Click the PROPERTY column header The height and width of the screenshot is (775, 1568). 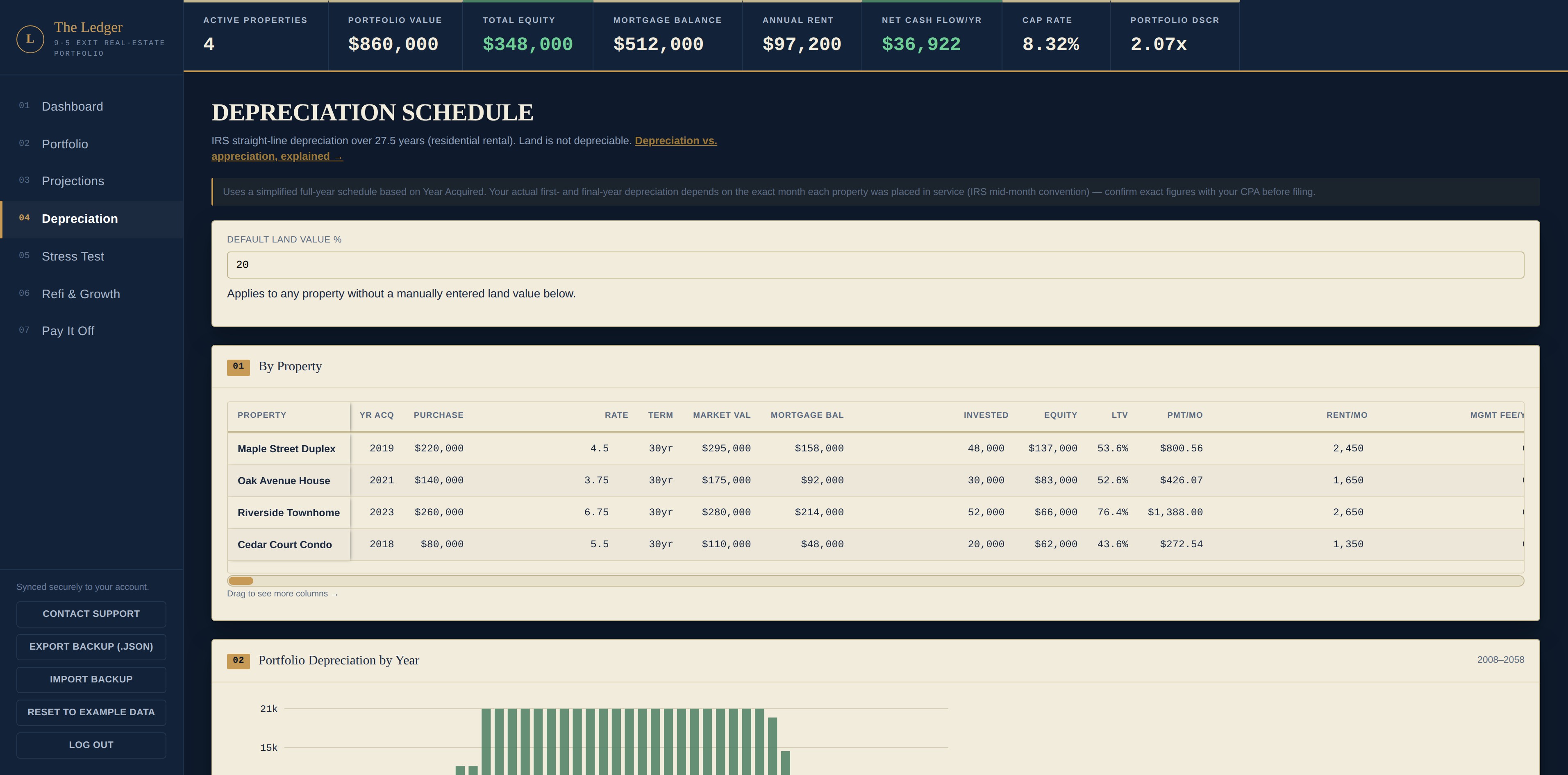262,415
